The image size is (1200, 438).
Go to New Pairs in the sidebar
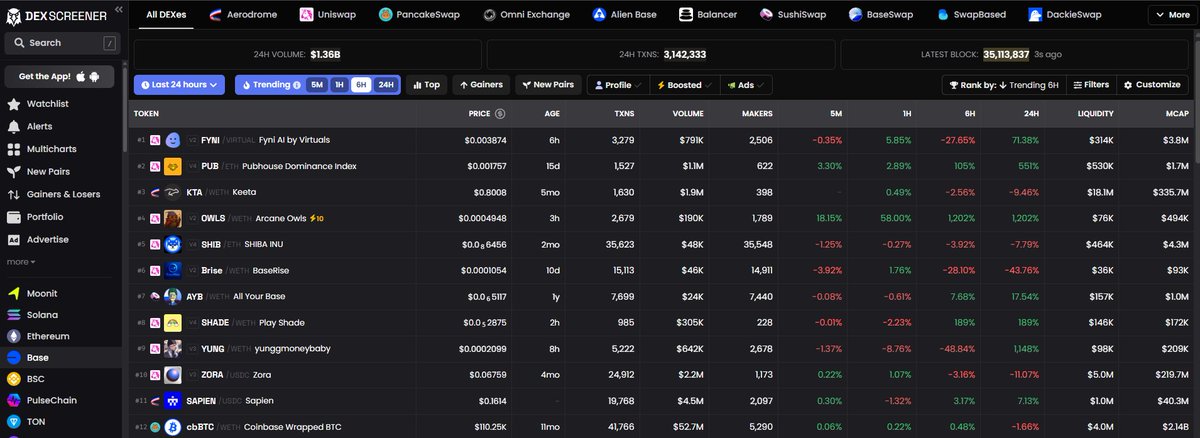46,172
